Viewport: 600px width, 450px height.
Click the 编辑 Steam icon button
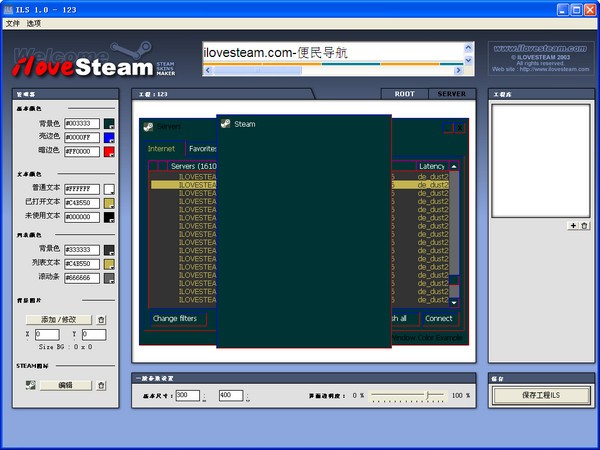click(65, 385)
